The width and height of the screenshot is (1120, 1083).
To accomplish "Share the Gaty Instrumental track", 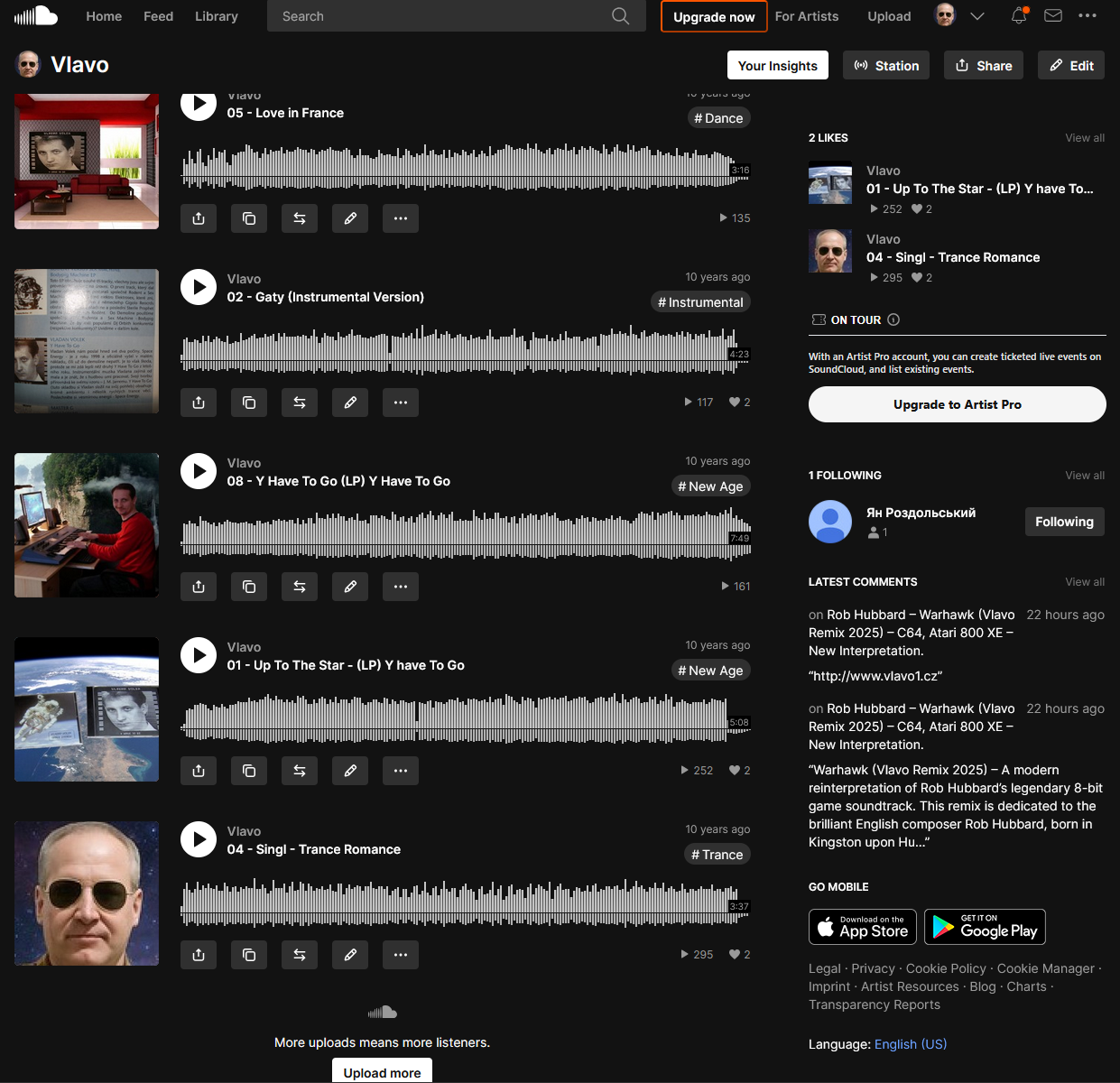I will tap(199, 403).
